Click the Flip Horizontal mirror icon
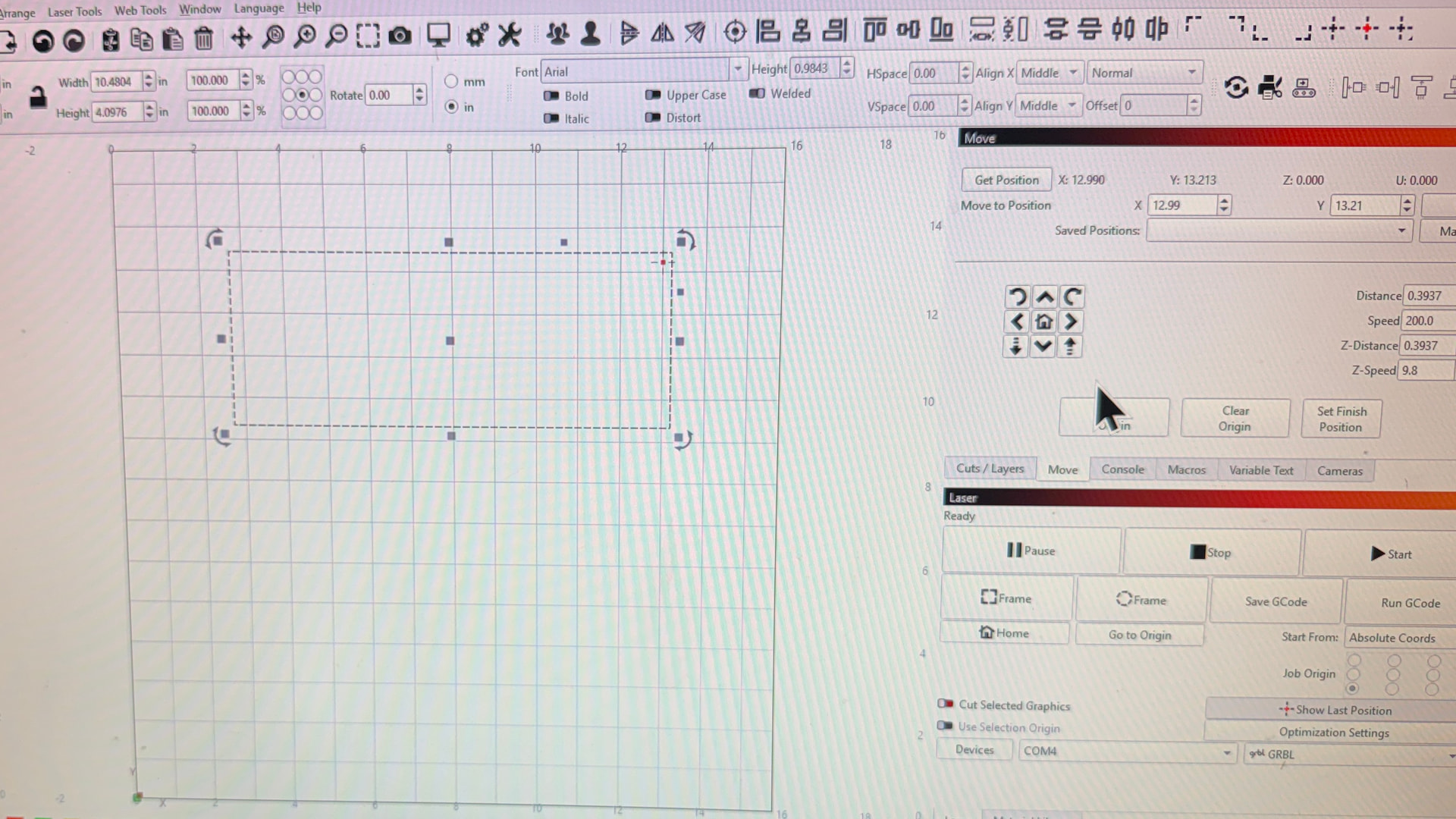Screen dimensions: 1456x819 coord(662,33)
